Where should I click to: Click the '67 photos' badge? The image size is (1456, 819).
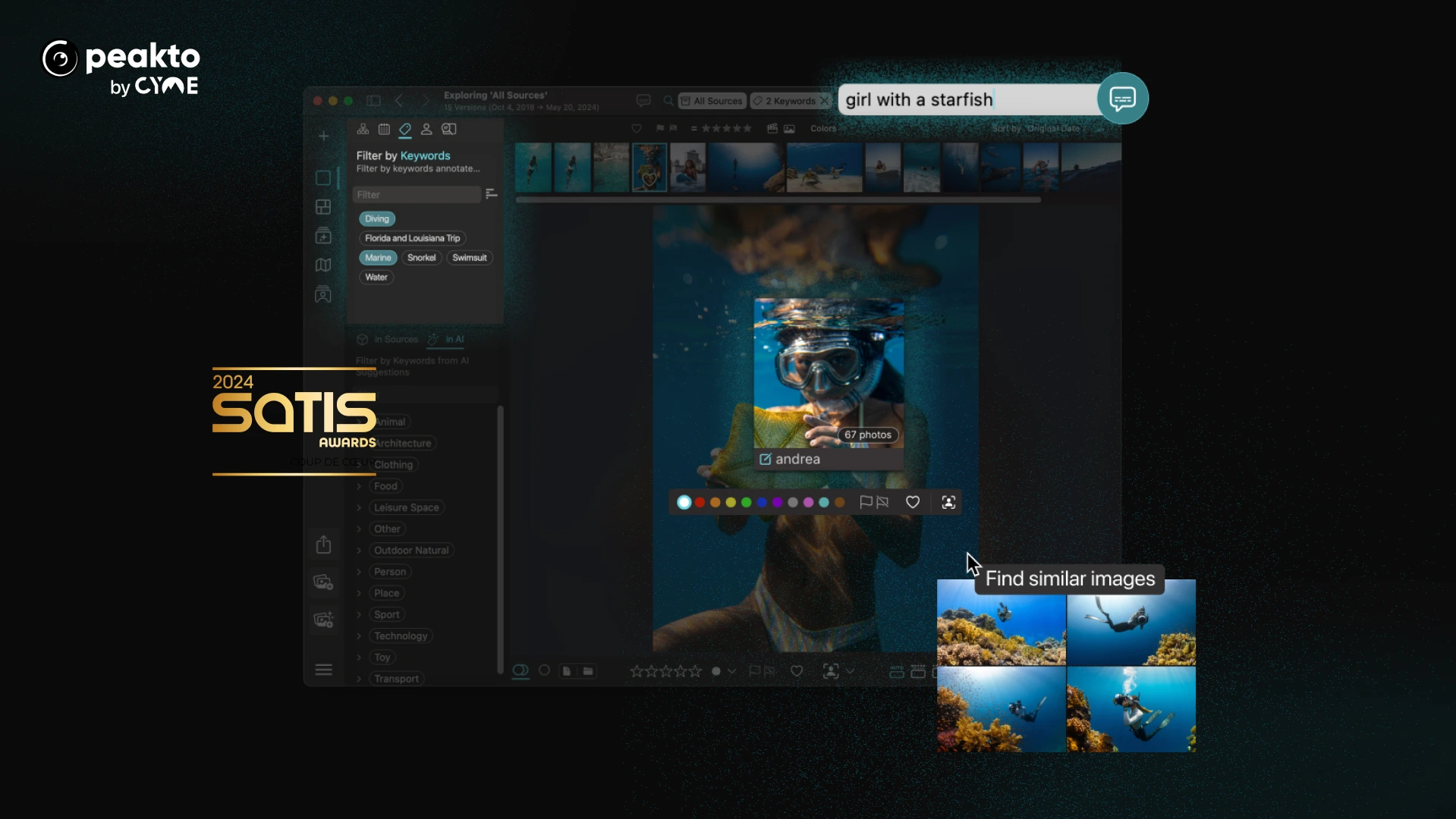click(x=868, y=435)
